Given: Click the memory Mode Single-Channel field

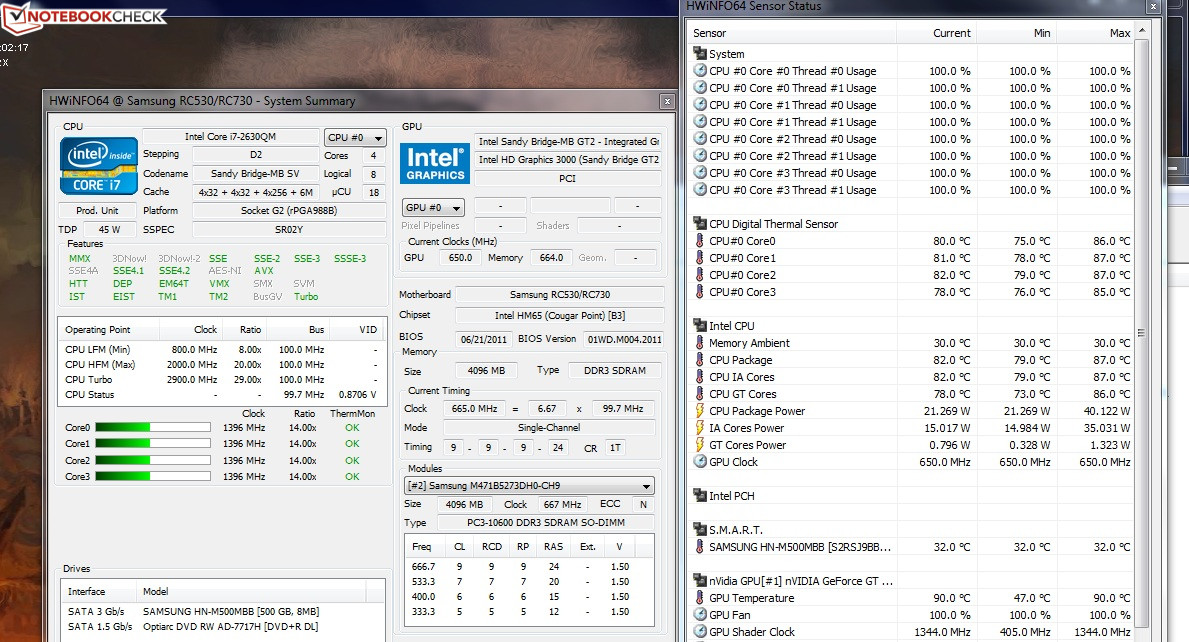Looking at the screenshot, I should click(x=548, y=427).
